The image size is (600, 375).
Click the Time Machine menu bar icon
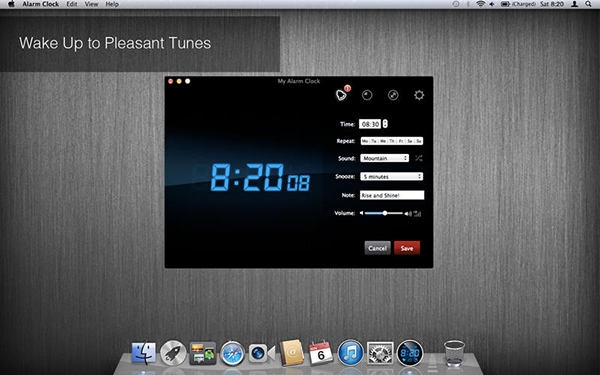(x=456, y=4)
